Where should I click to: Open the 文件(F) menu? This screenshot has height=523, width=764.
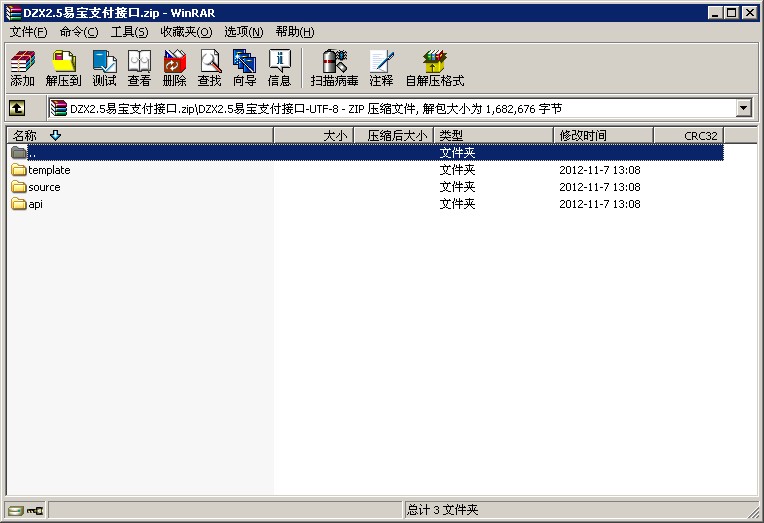pyautogui.click(x=29, y=32)
